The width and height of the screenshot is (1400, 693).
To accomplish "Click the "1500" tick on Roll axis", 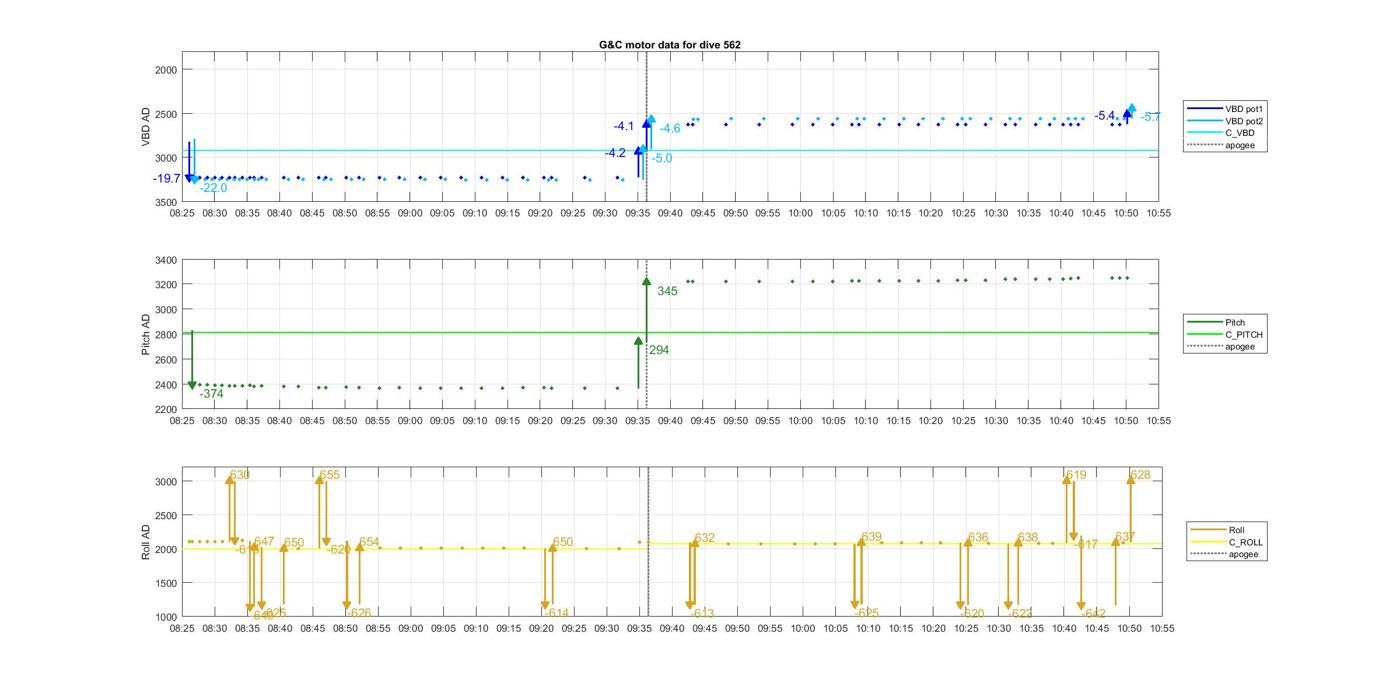I will [x=166, y=583].
